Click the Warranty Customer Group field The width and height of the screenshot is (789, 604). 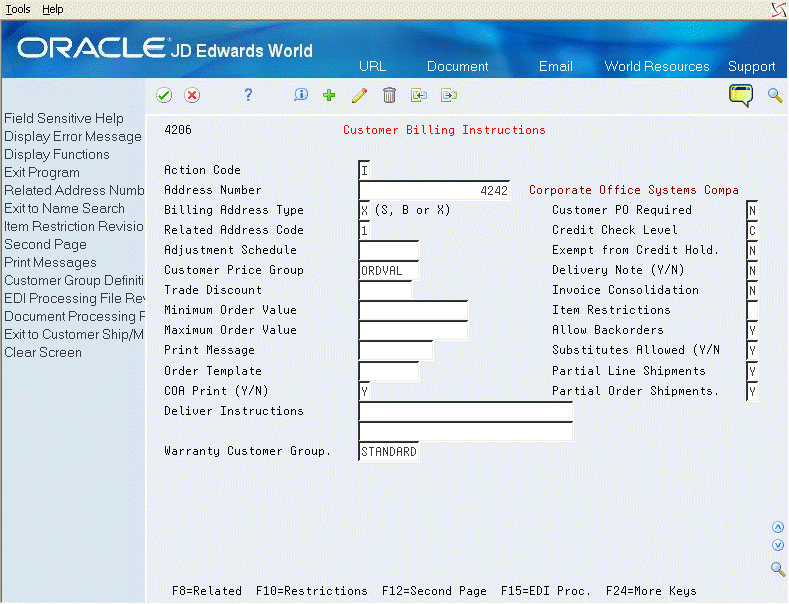(388, 452)
